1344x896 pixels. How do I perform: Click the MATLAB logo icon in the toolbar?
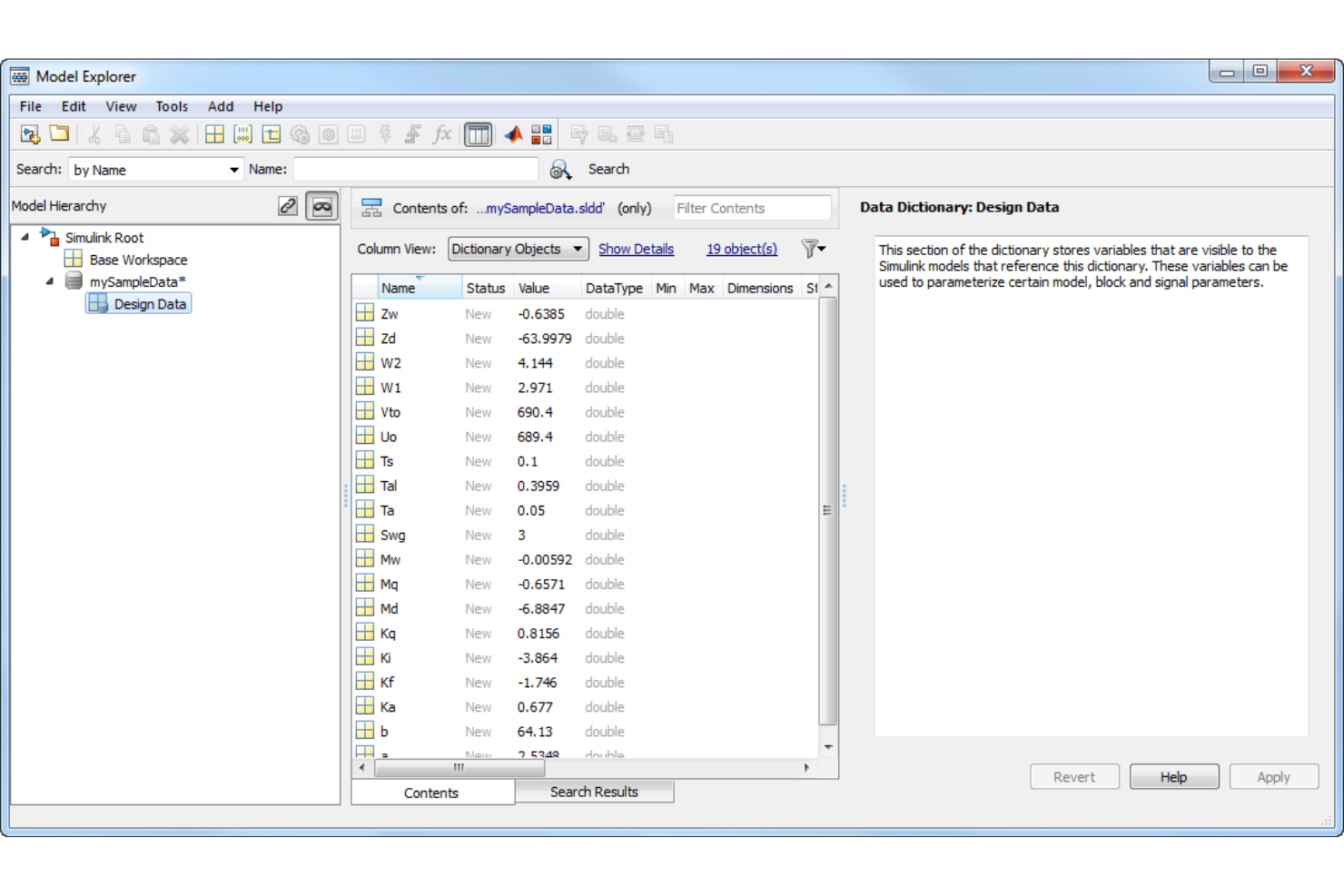pyautogui.click(x=513, y=133)
